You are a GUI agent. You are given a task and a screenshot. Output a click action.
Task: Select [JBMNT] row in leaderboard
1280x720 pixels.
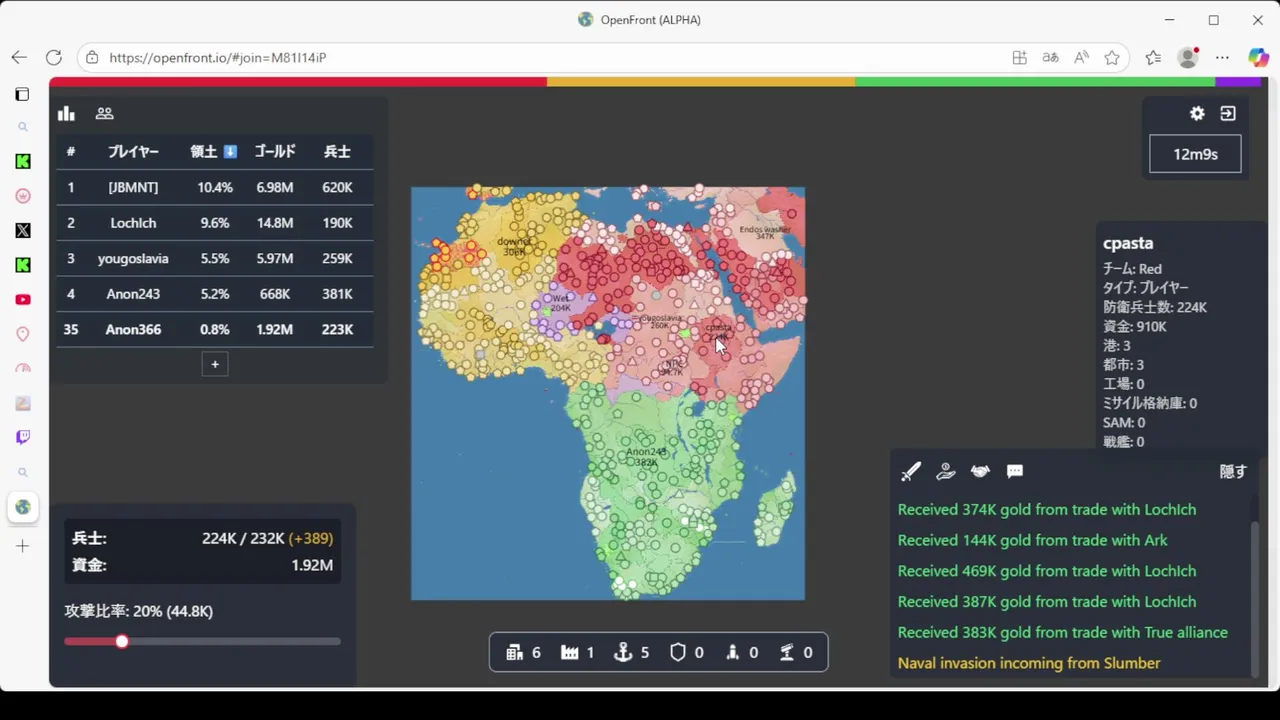click(x=215, y=187)
